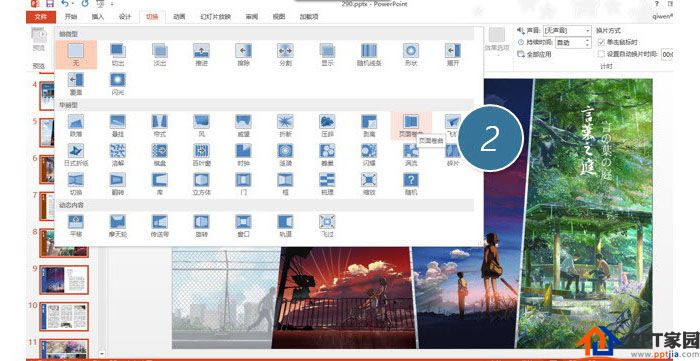700x361 pixels.
Task: Choose the 立方体 cube transition
Action: tap(201, 184)
